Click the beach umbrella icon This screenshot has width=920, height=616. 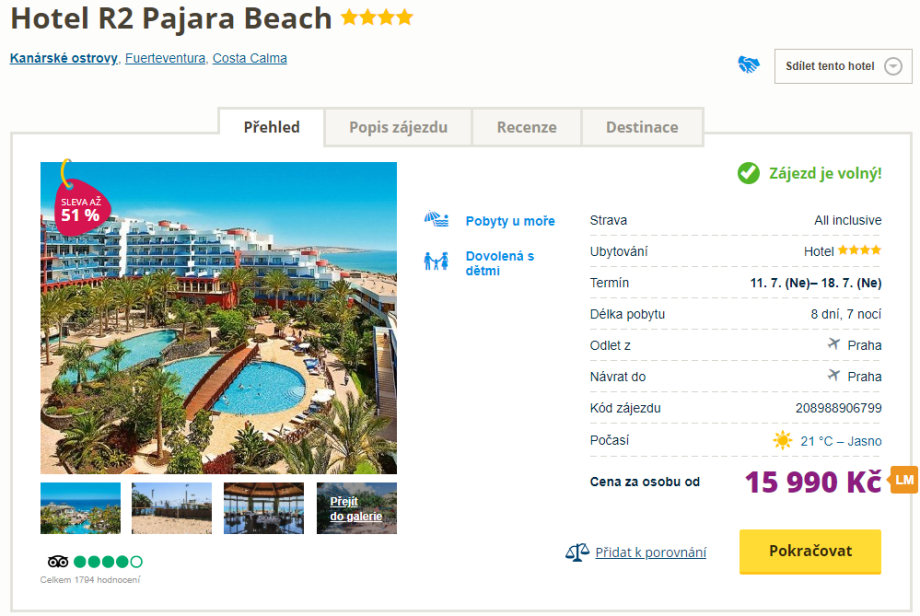coord(436,220)
